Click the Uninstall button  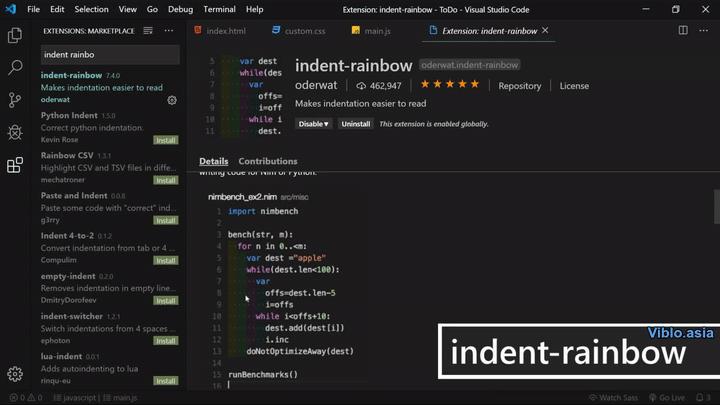click(355, 124)
